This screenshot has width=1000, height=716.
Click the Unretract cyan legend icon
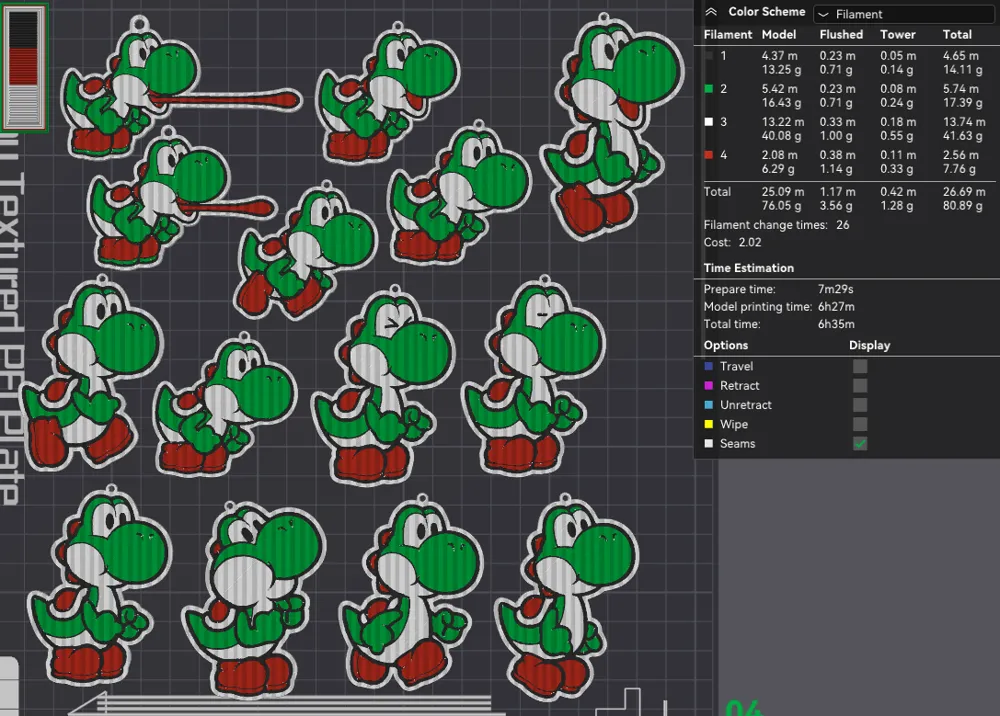(709, 405)
